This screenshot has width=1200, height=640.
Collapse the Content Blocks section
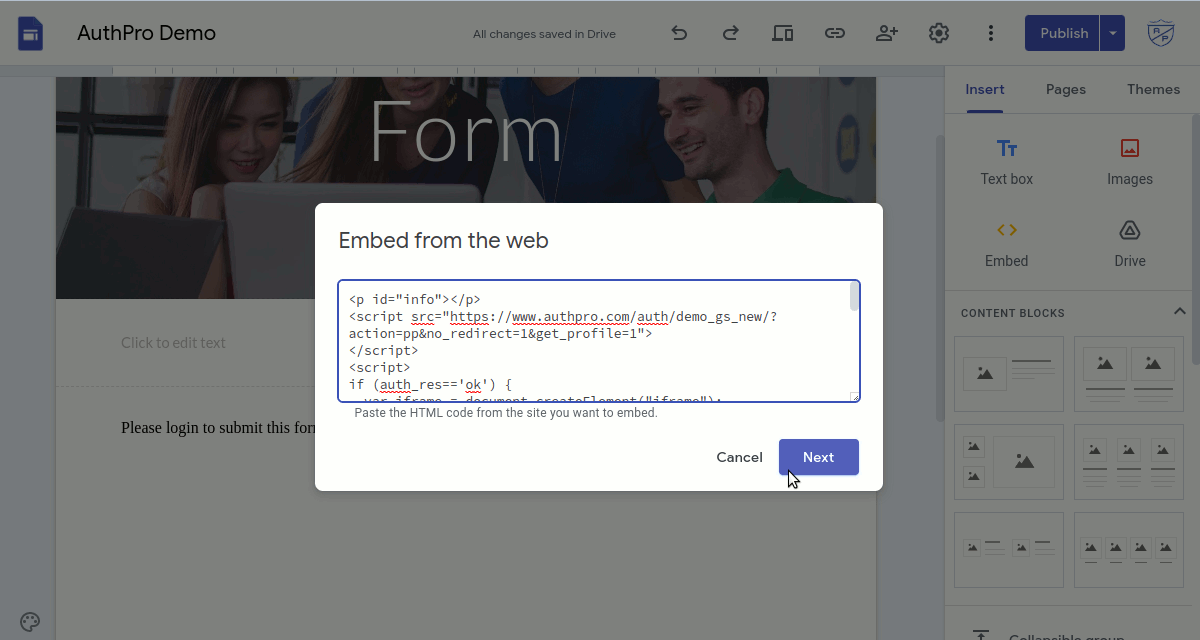pyautogui.click(x=1179, y=312)
